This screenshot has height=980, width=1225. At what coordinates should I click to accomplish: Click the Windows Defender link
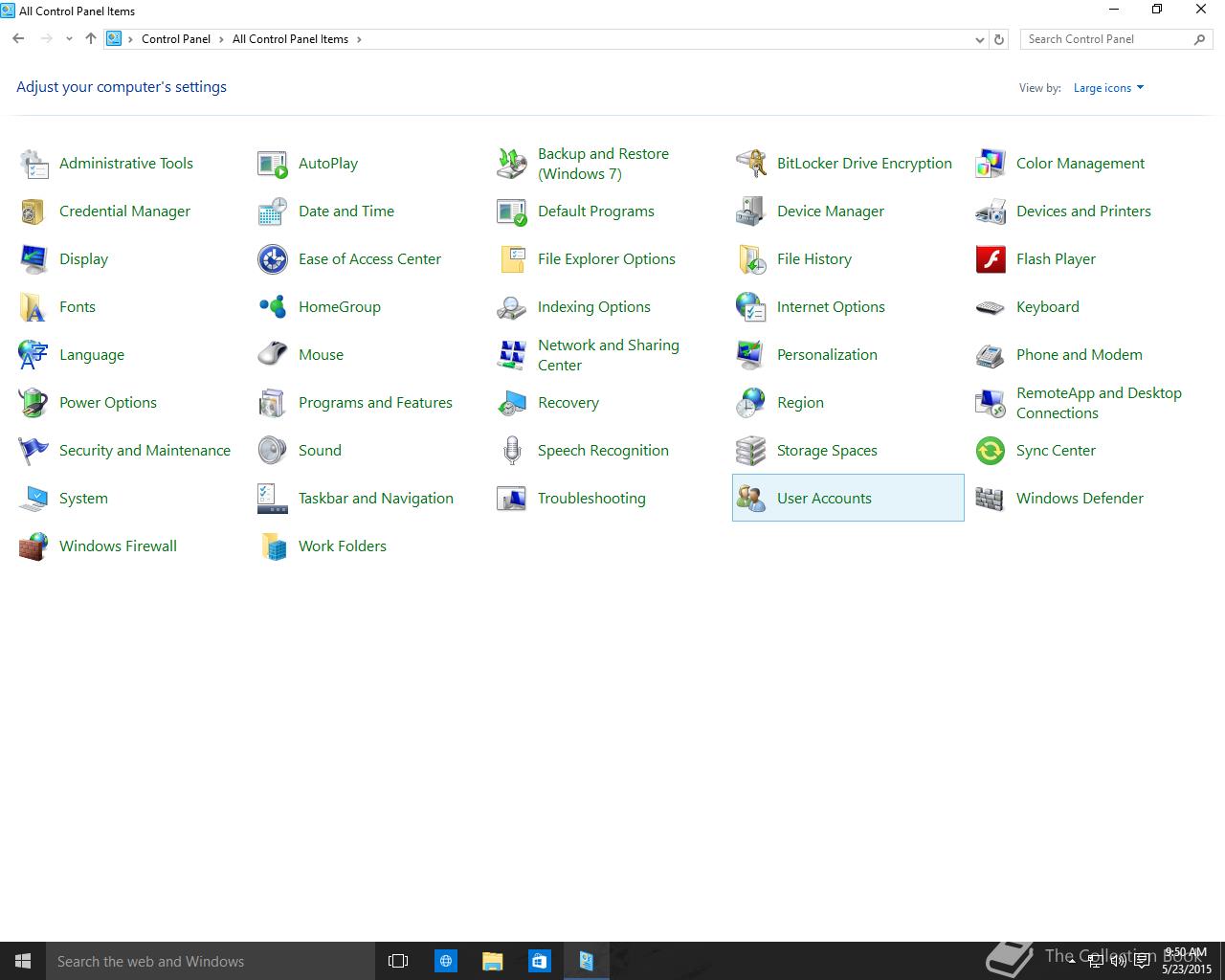pyautogui.click(x=1080, y=499)
